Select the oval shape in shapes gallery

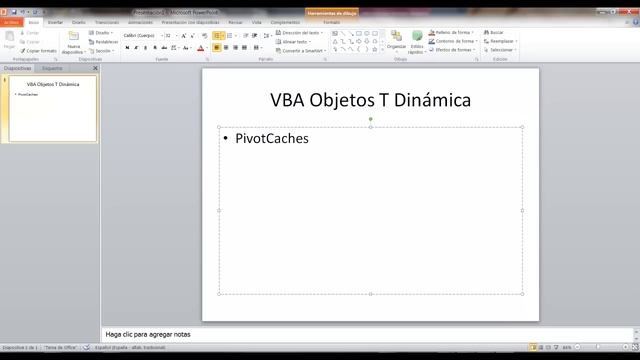(x=367, y=33)
